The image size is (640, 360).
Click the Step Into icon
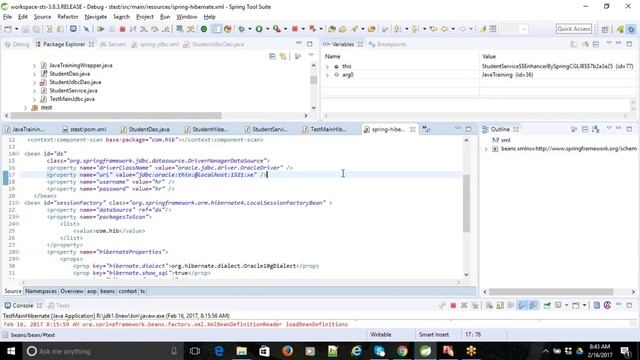pos(144,29)
